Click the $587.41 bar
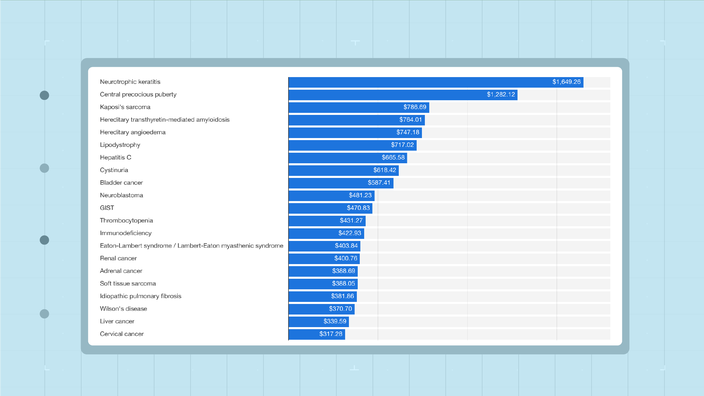The width and height of the screenshot is (704, 396). coord(341,183)
